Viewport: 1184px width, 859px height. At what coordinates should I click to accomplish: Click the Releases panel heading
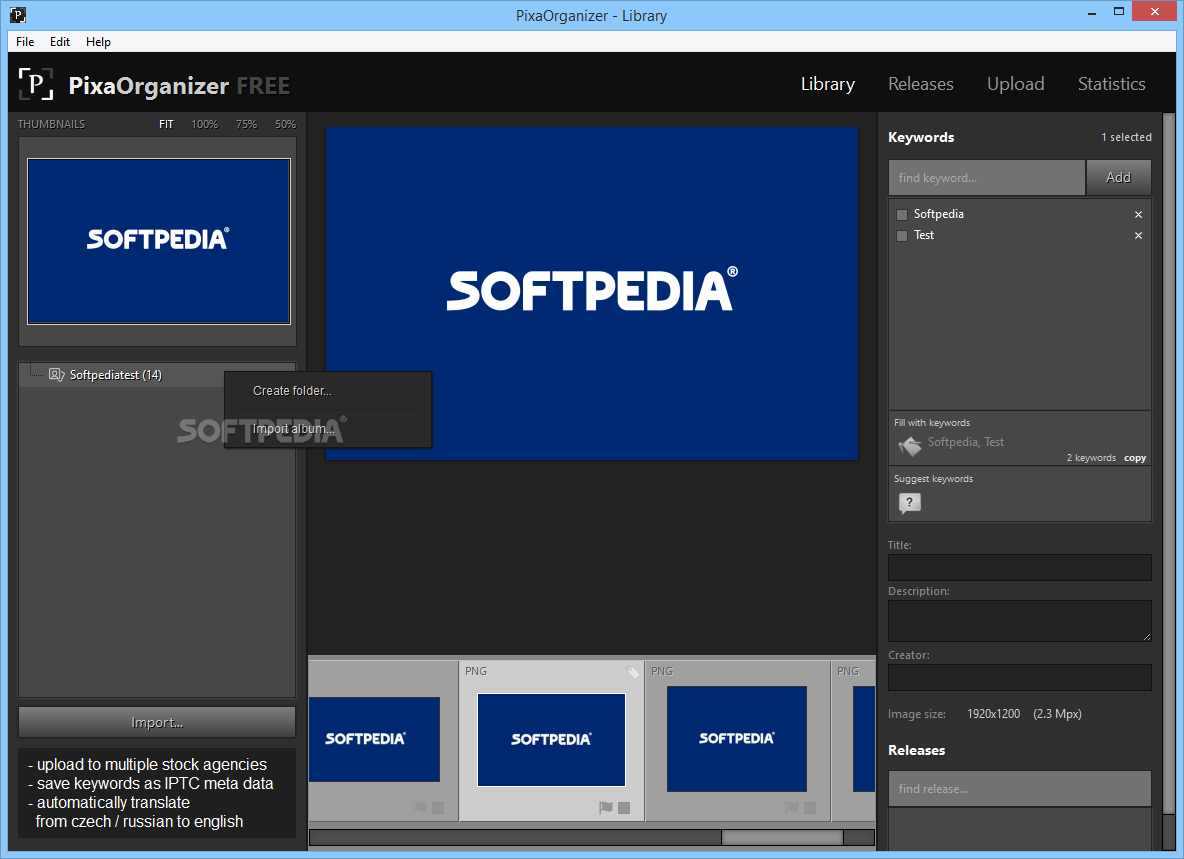click(x=916, y=750)
